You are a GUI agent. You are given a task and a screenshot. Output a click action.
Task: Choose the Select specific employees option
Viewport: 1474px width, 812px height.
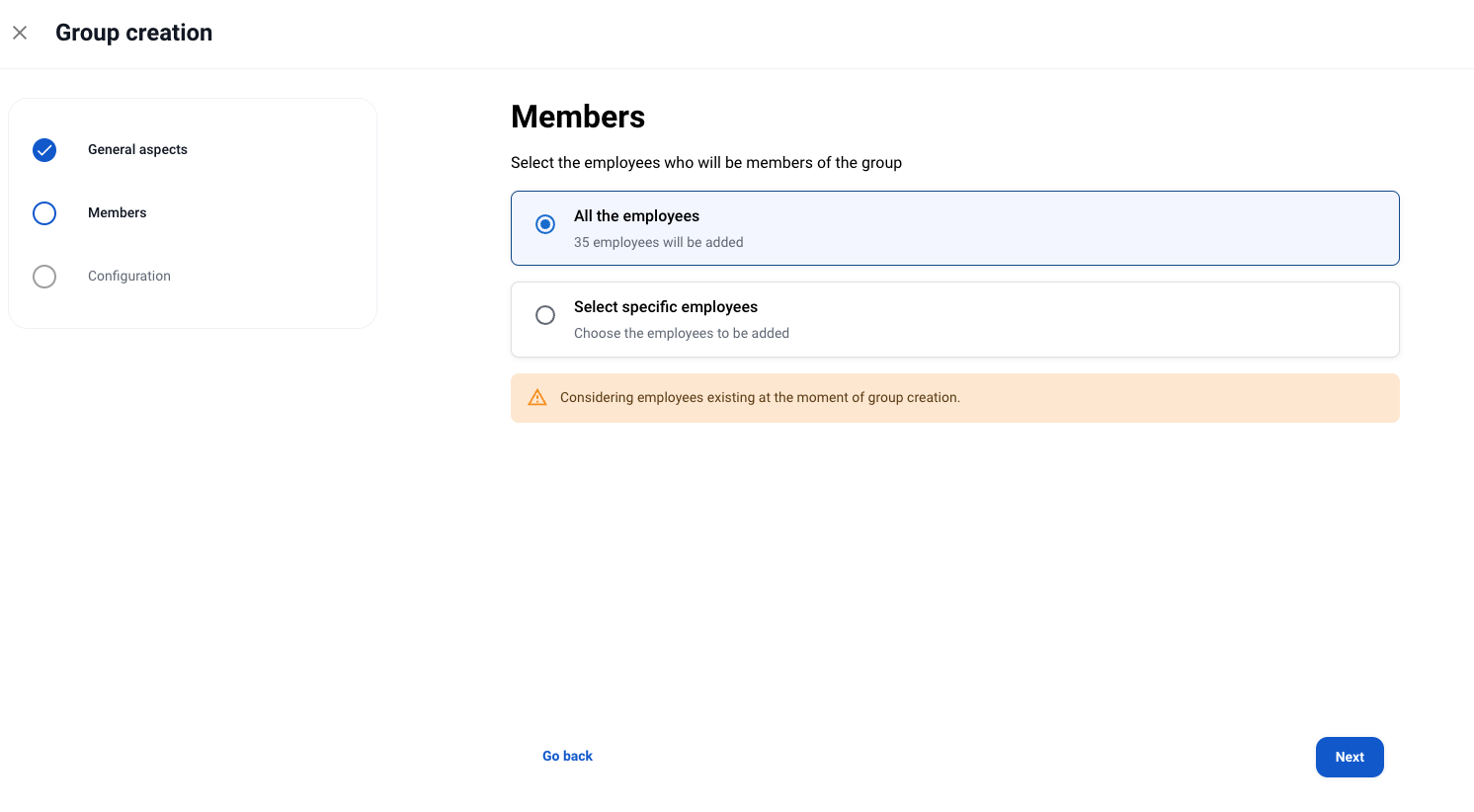[545, 315]
